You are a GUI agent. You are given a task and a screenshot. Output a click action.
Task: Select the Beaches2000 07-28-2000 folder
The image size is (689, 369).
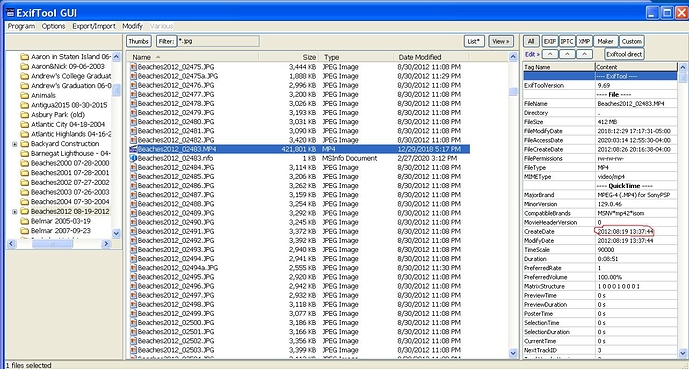click(70, 163)
